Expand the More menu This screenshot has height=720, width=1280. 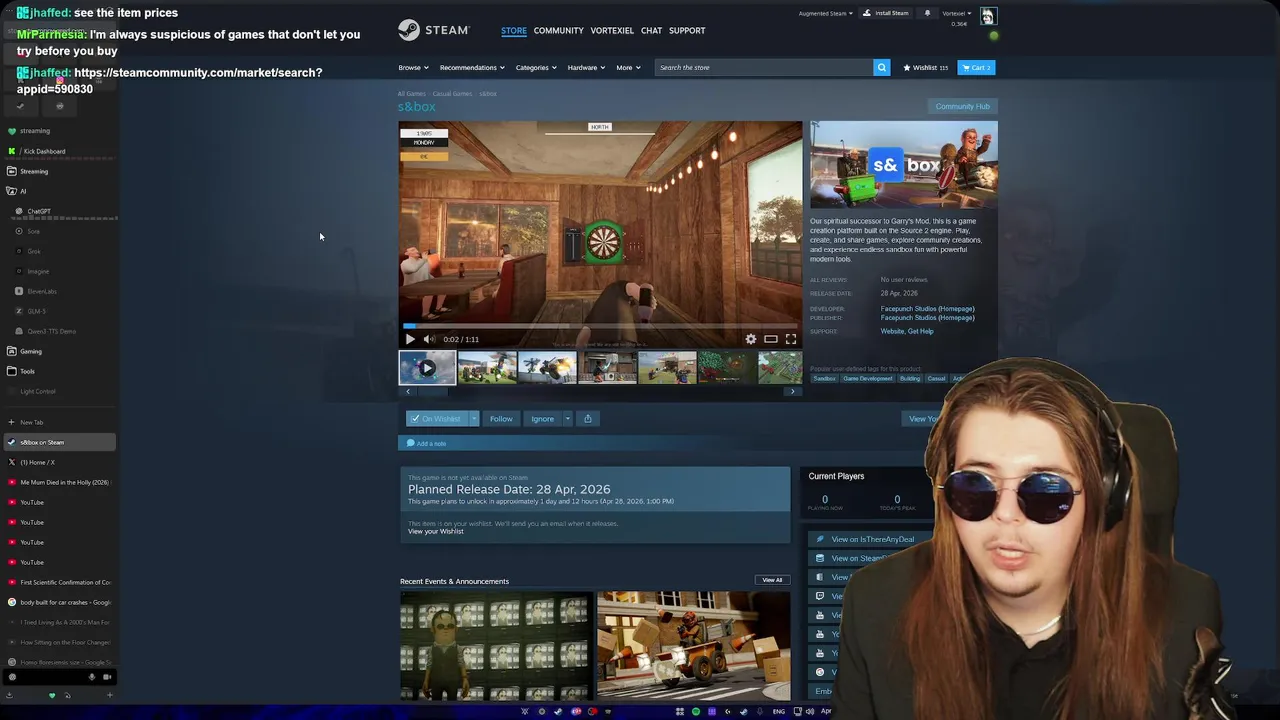click(628, 67)
